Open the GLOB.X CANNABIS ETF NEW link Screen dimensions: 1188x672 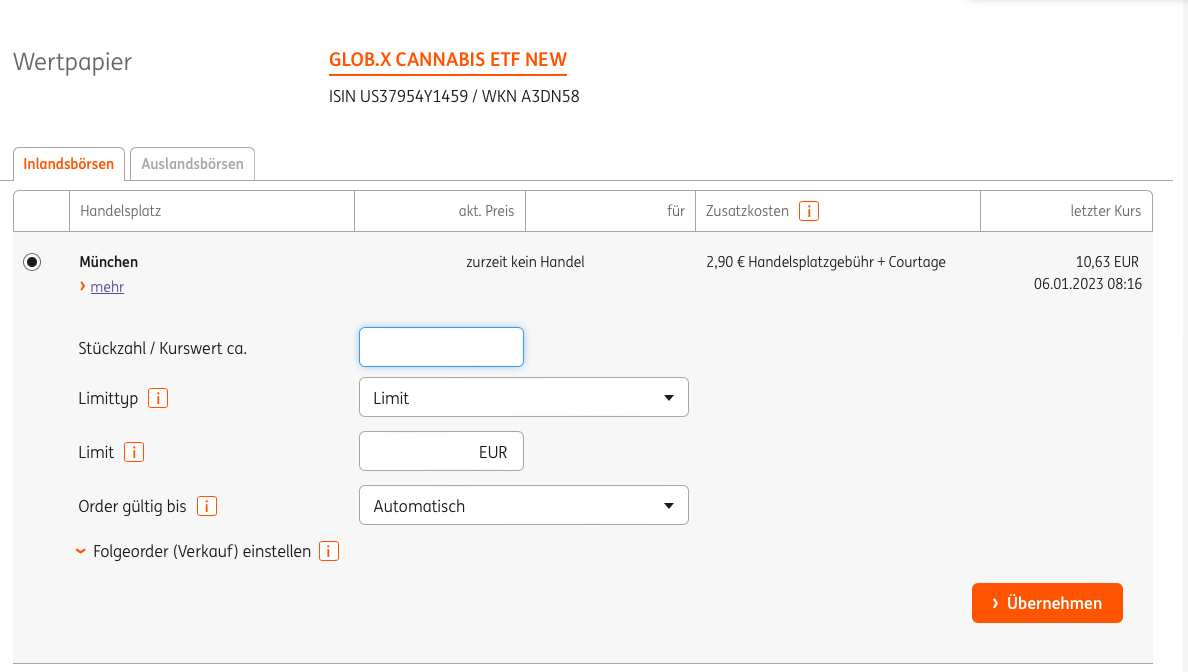pos(447,59)
